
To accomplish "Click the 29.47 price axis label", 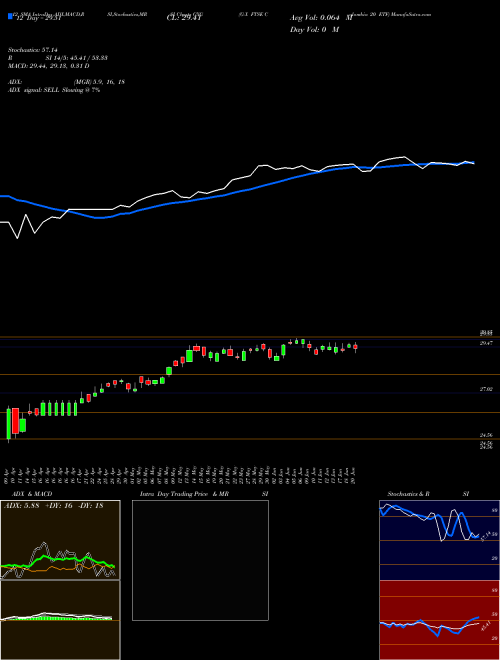I will pos(486,343).
